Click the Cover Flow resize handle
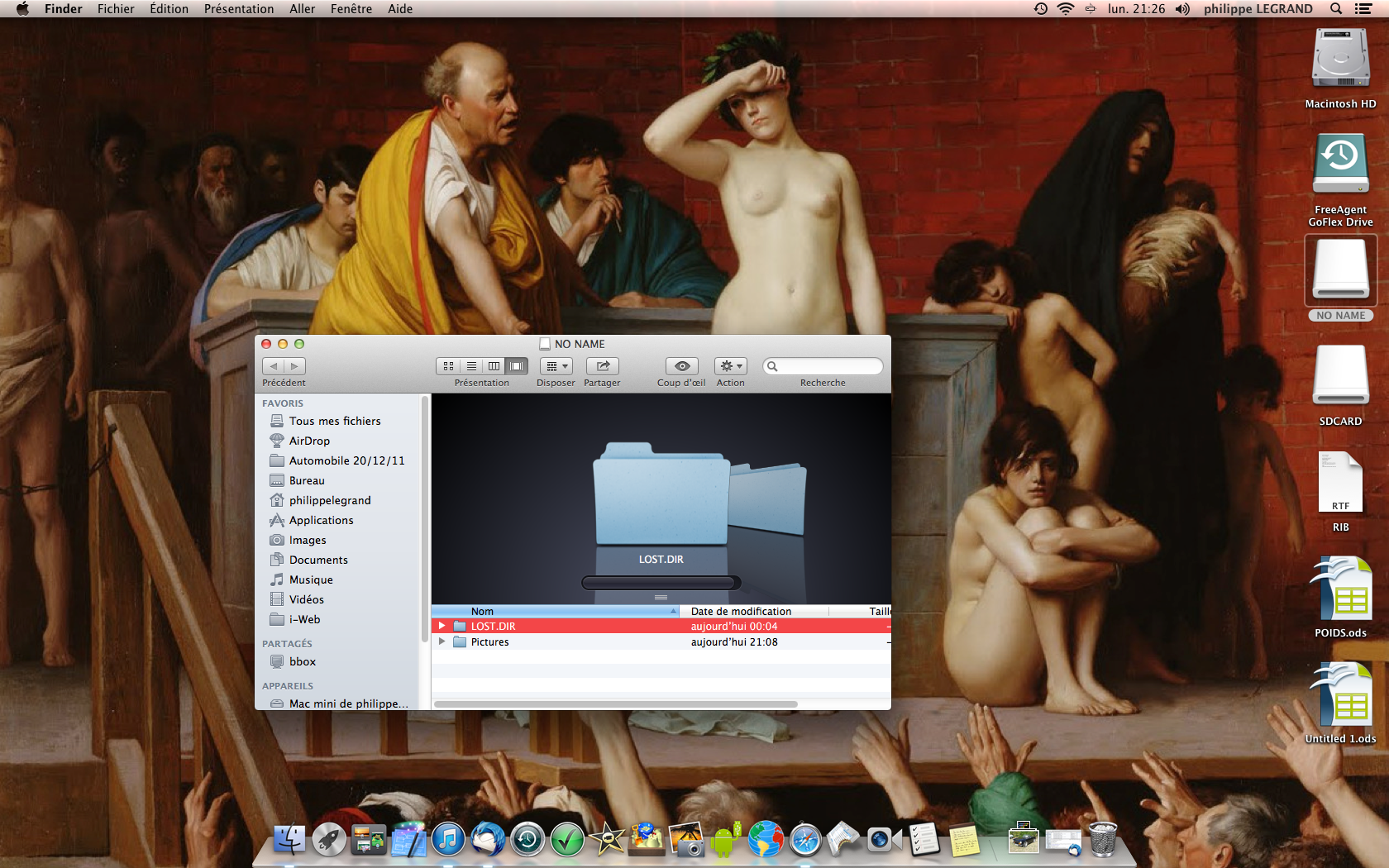The image size is (1389, 868). pos(661,597)
